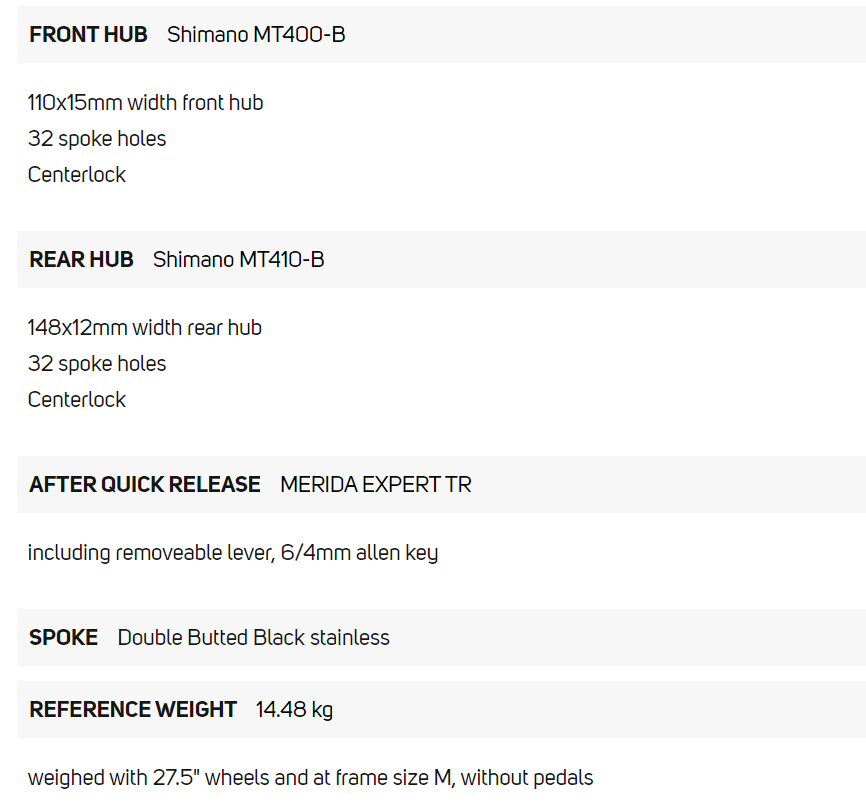Click the 110x15mm width front hub line
This screenshot has height=811, width=866.
click(x=145, y=103)
